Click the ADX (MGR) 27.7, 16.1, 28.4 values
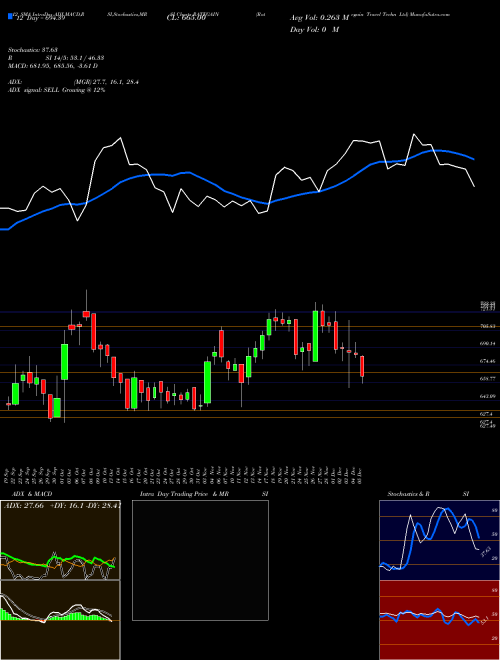The height and width of the screenshot is (660, 500). [73, 82]
